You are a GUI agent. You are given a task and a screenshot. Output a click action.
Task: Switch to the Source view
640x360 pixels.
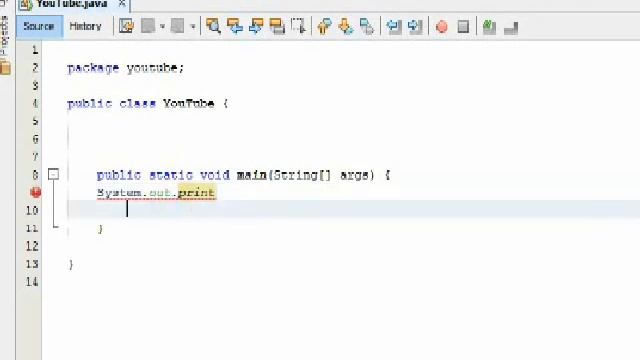40,27
